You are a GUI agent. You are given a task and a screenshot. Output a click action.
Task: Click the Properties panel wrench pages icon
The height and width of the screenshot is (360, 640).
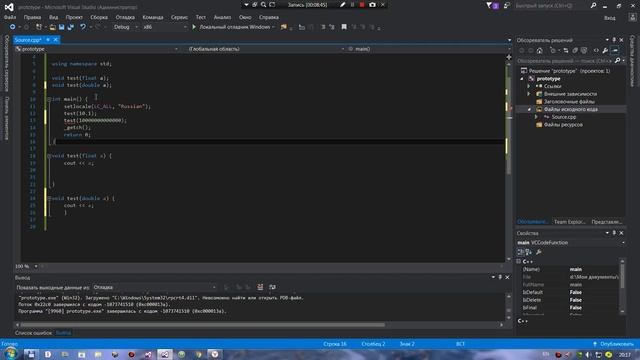539,252
